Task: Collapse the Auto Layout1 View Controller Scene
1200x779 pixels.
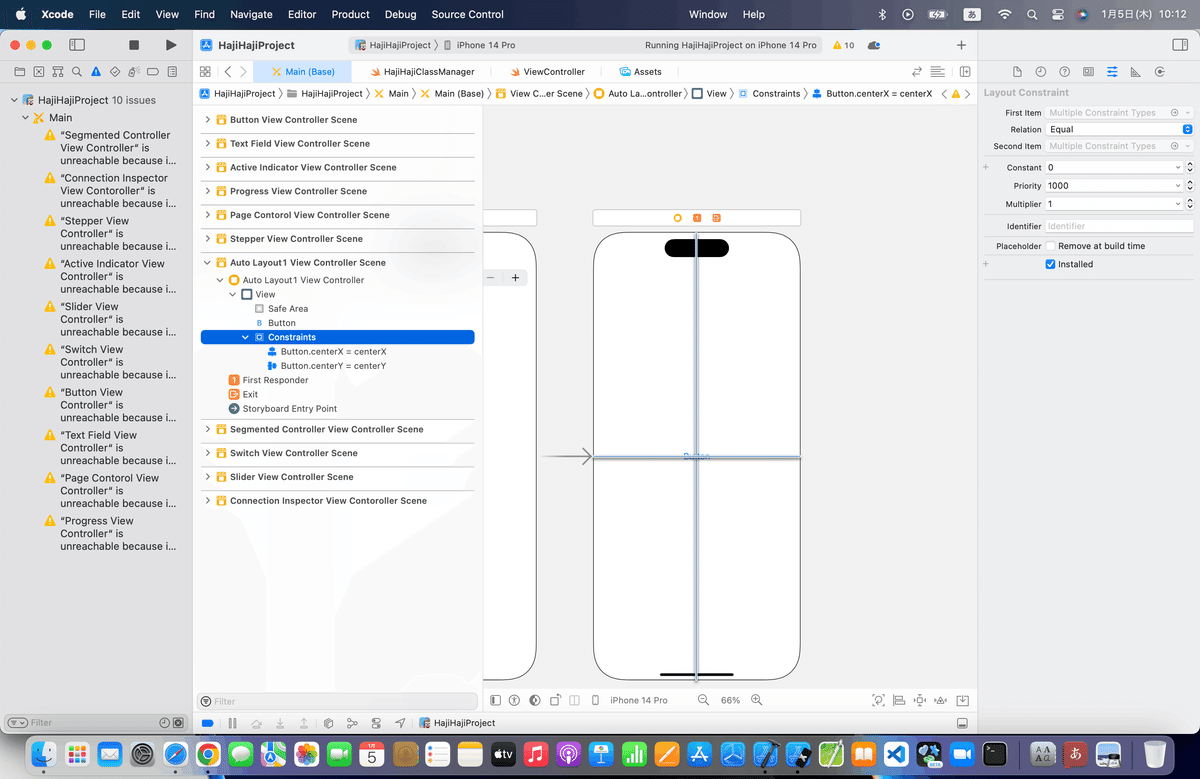Action: point(208,263)
